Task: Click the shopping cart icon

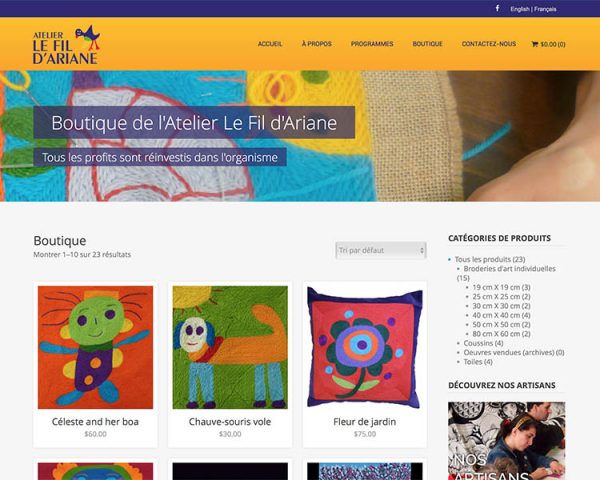Action: [535, 44]
